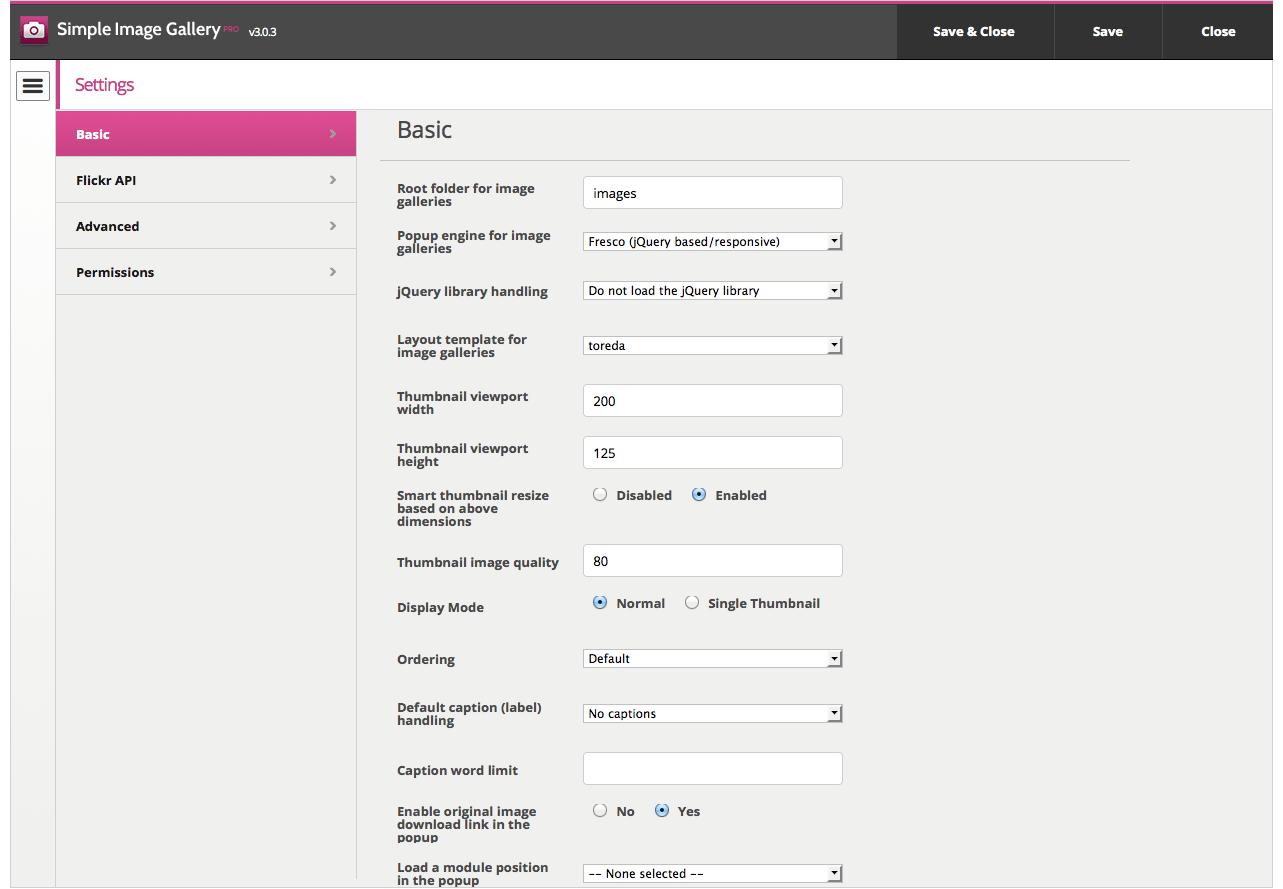The image size is (1283, 889).
Task: Click the v3.0.3 version label
Action: click(x=262, y=32)
